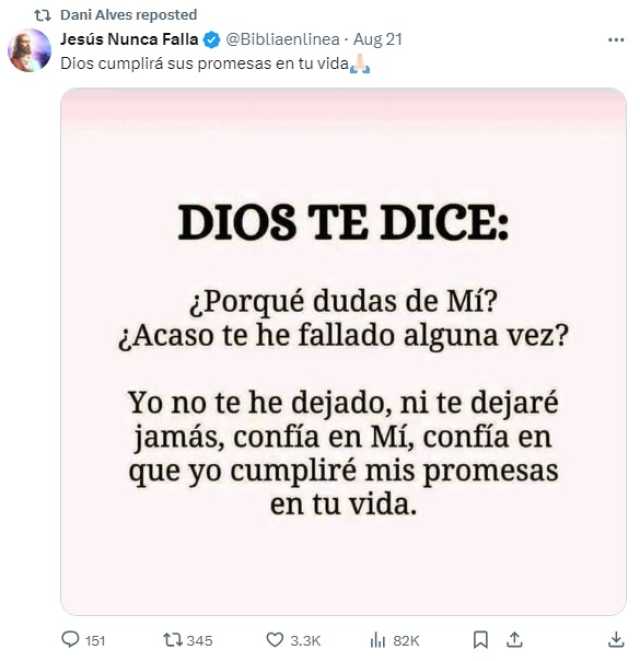This screenshot has height=661, width=640.
Task: Click the reply speech bubble icon
Action: [70, 639]
